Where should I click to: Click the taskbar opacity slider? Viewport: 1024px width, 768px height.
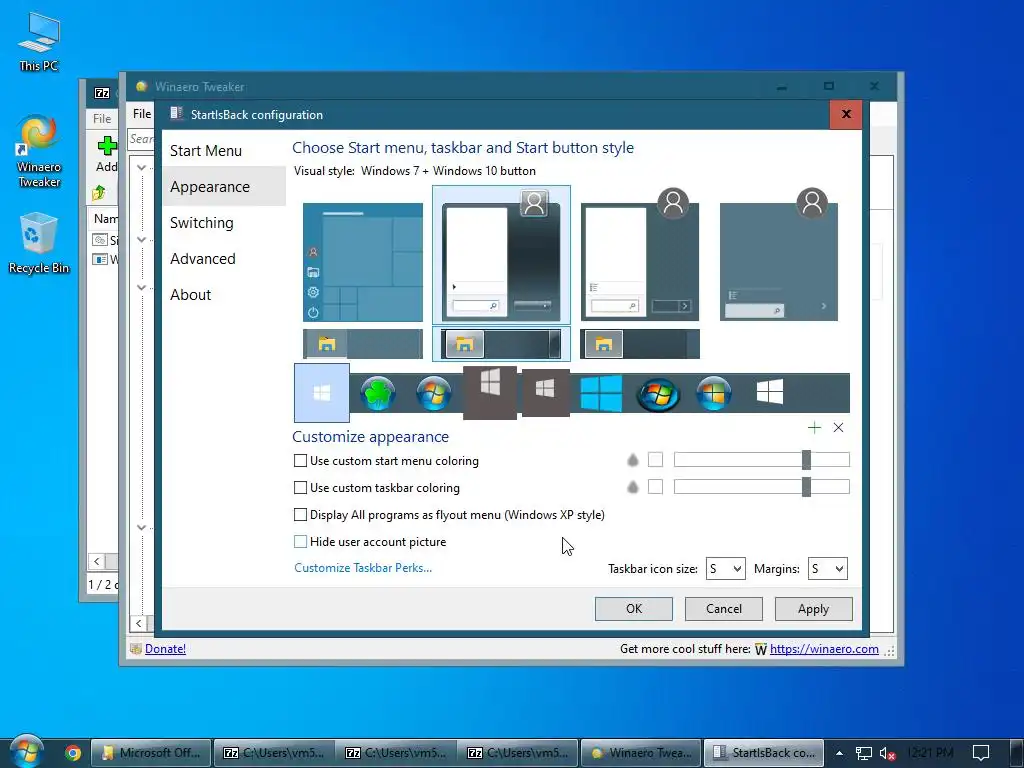point(761,487)
